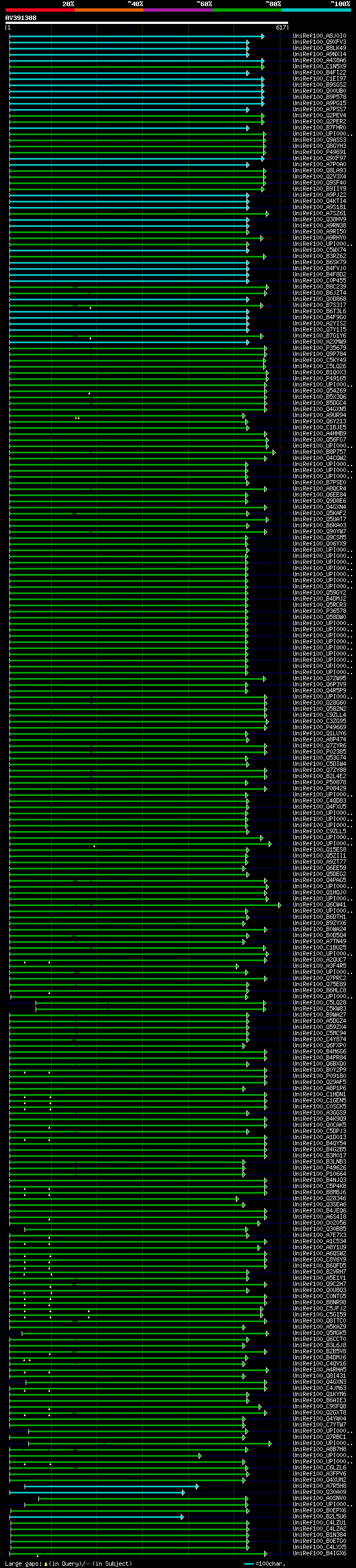The height and width of the screenshot is (1568, 356).
Task: Click the UniRef100_Q9SF40 label
Action: point(319,183)
